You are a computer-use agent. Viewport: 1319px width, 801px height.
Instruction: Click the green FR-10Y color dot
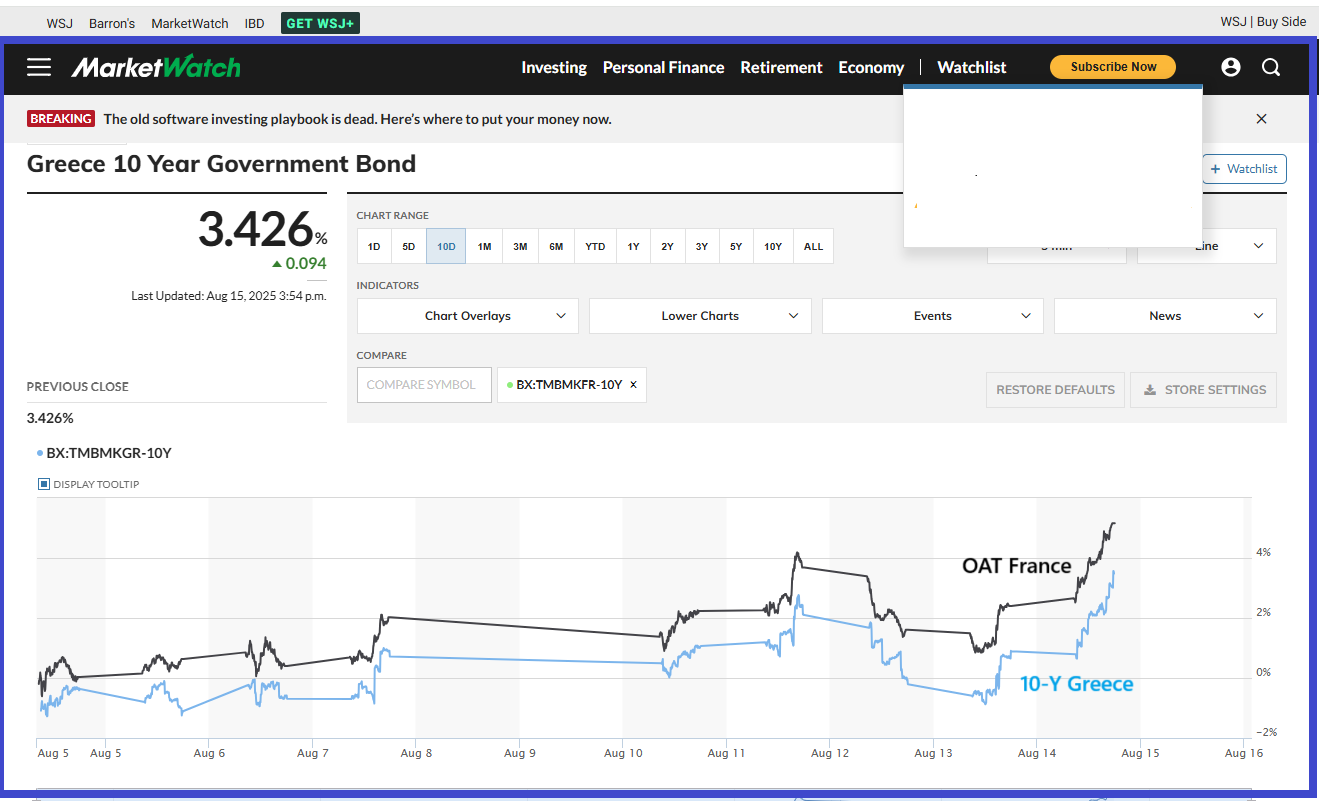point(510,385)
